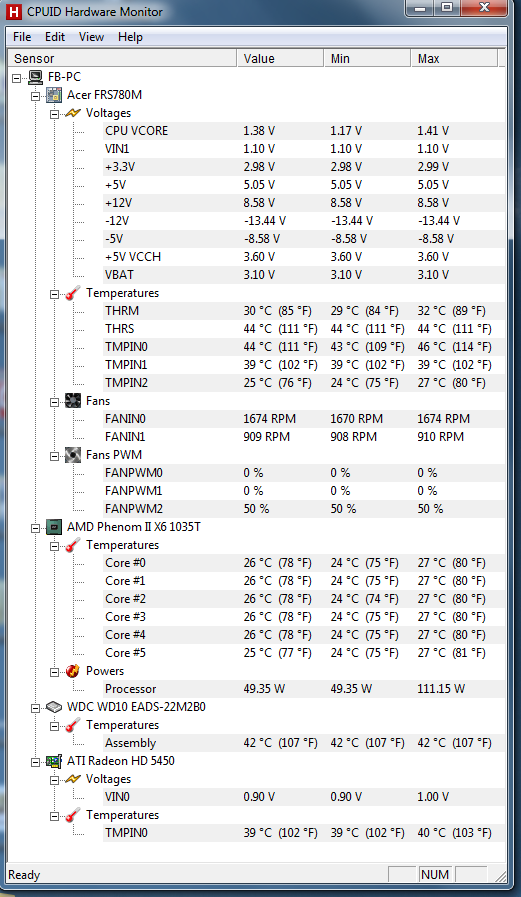Select the FANIN0 fan row

pyautogui.click(x=304, y=419)
